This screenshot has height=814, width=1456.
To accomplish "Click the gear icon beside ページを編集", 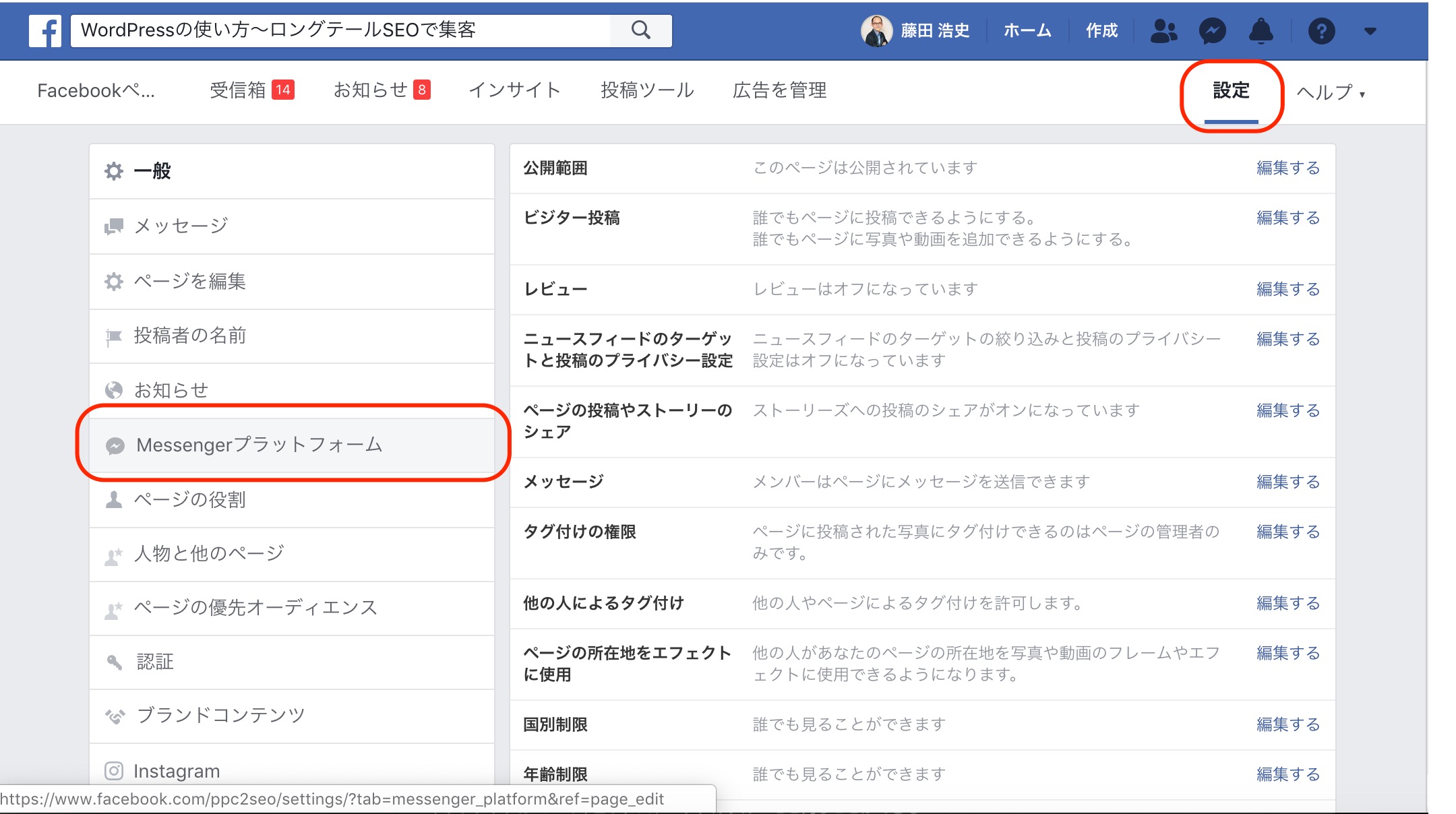I will 114,282.
